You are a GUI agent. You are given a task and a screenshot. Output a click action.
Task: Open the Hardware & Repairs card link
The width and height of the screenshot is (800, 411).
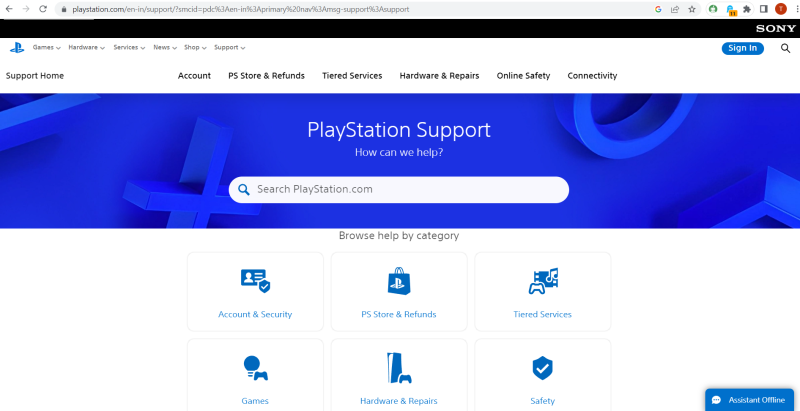[x=399, y=401]
